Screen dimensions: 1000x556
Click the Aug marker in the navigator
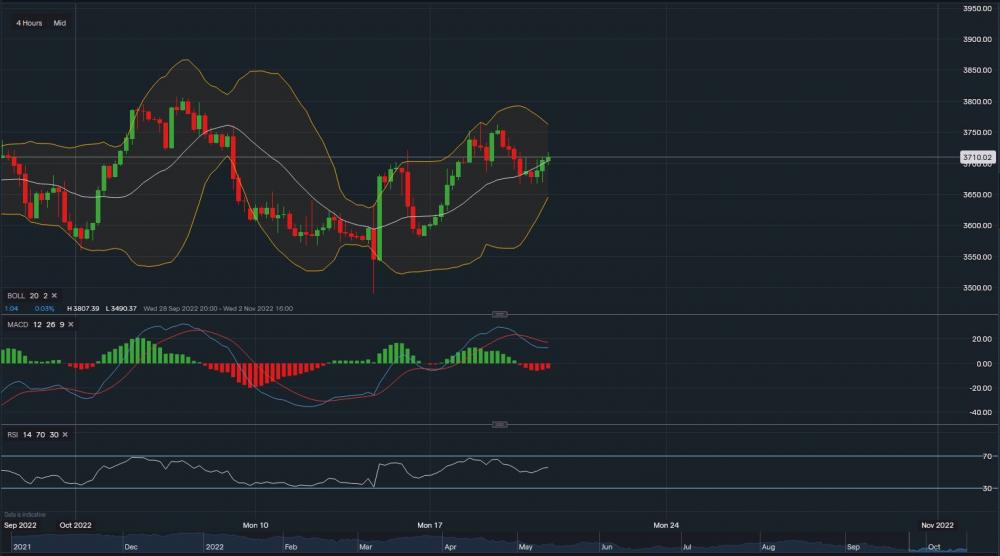[767, 547]
